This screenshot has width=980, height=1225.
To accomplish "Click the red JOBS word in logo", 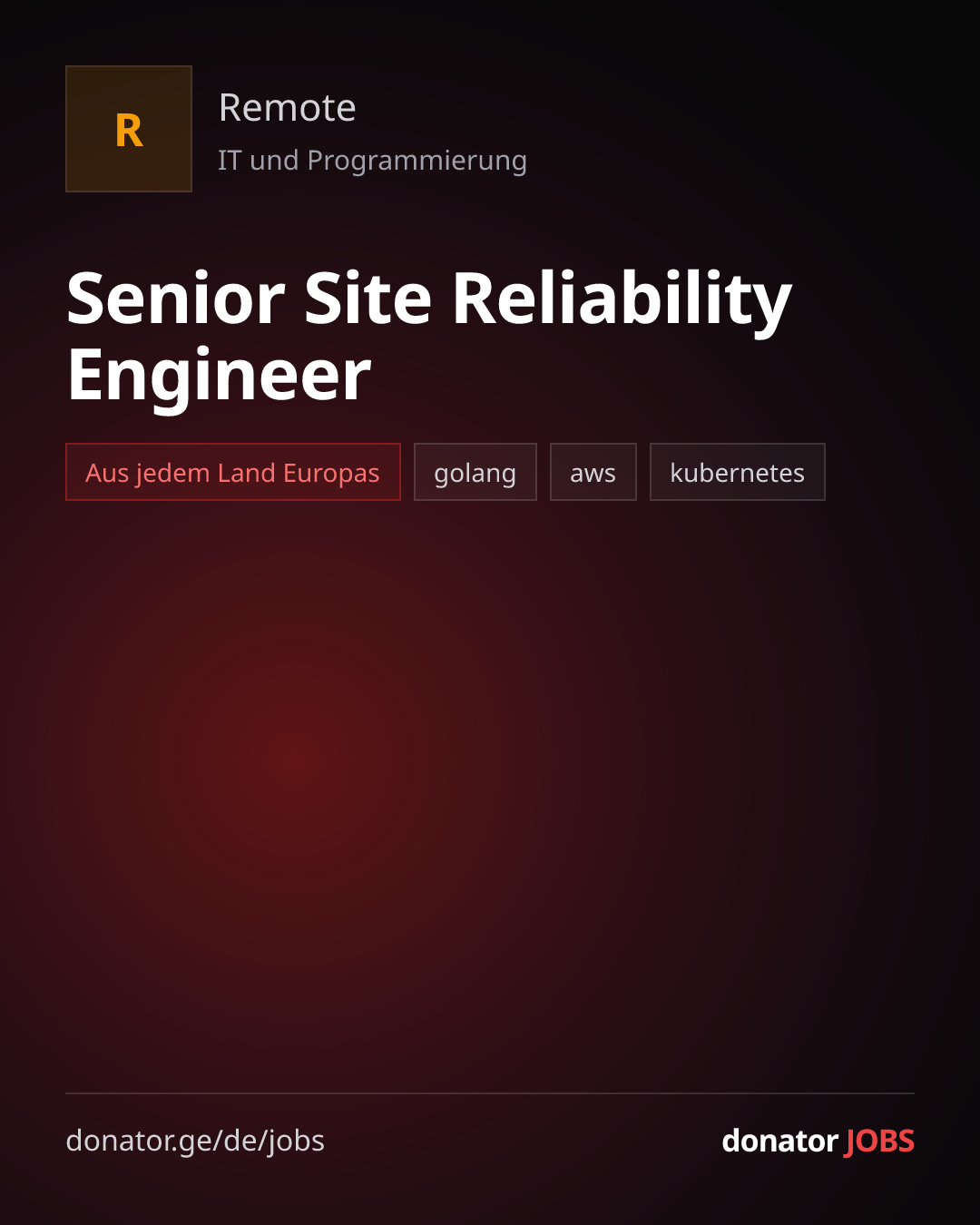I will click(x=880, y=1141).
